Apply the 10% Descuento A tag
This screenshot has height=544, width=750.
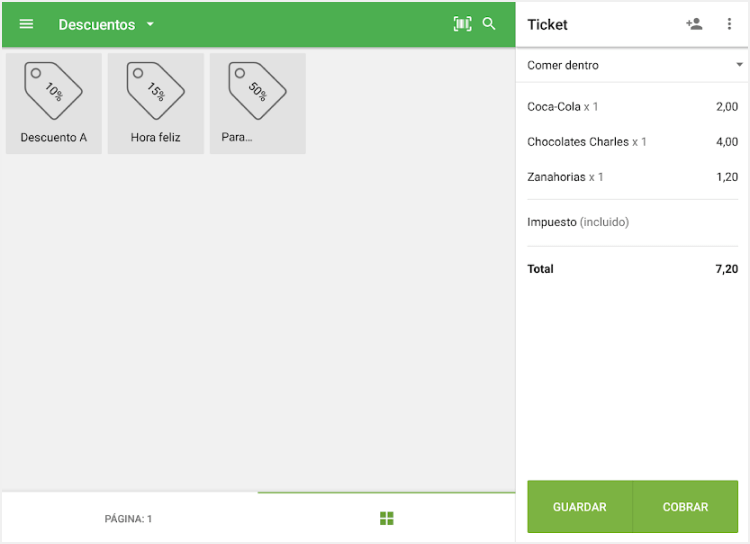tap(54, 103)
